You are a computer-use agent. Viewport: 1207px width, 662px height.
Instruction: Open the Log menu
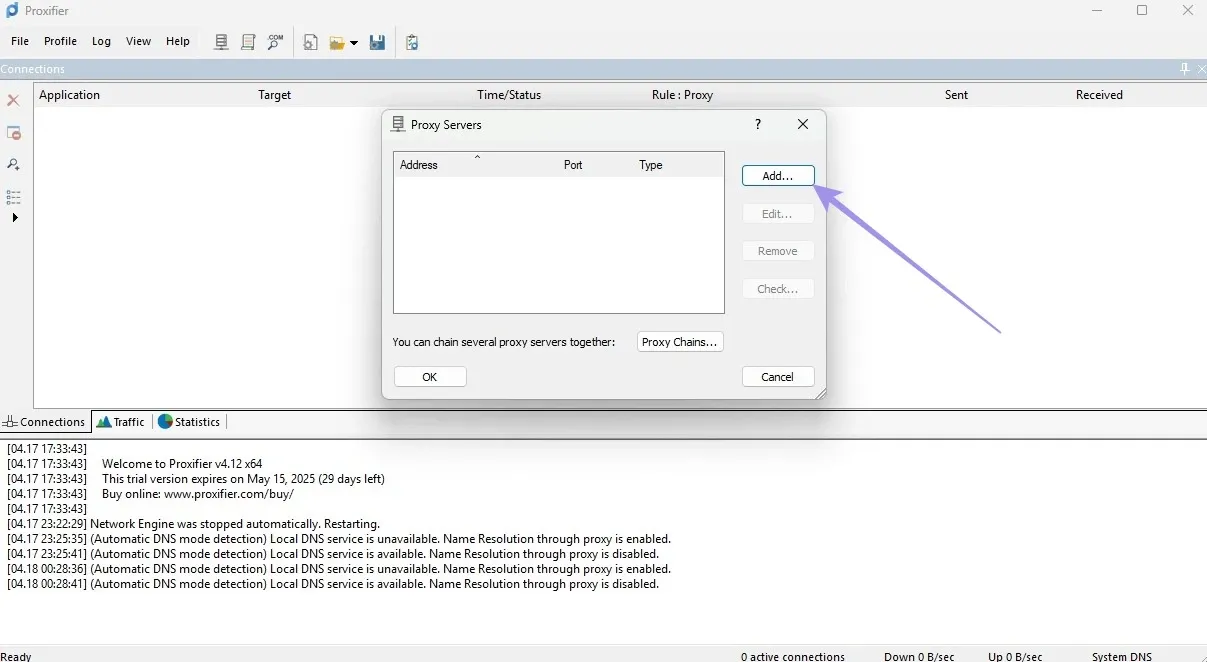(101, 41)
